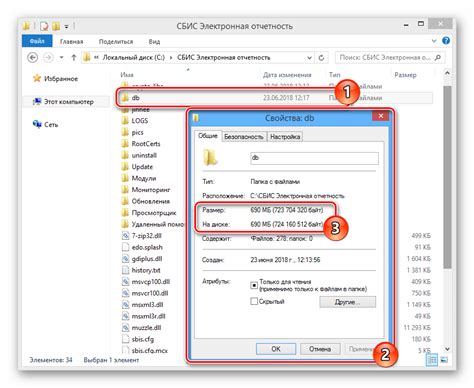
Task: Open Explorer help icon
Action: coord(446,41)
